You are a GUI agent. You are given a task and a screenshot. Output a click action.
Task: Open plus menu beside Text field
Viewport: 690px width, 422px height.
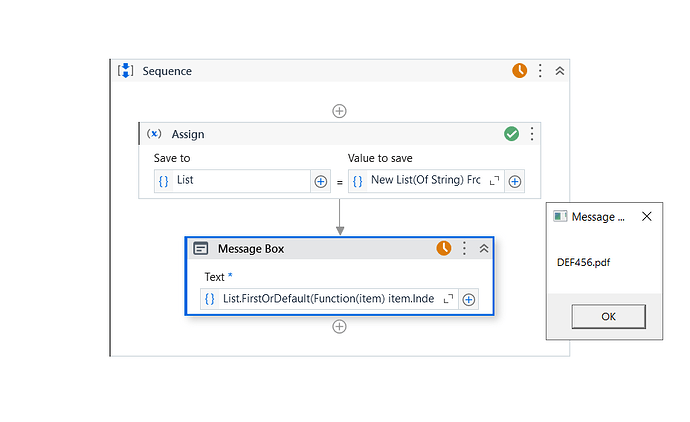(x=468, y=298)
